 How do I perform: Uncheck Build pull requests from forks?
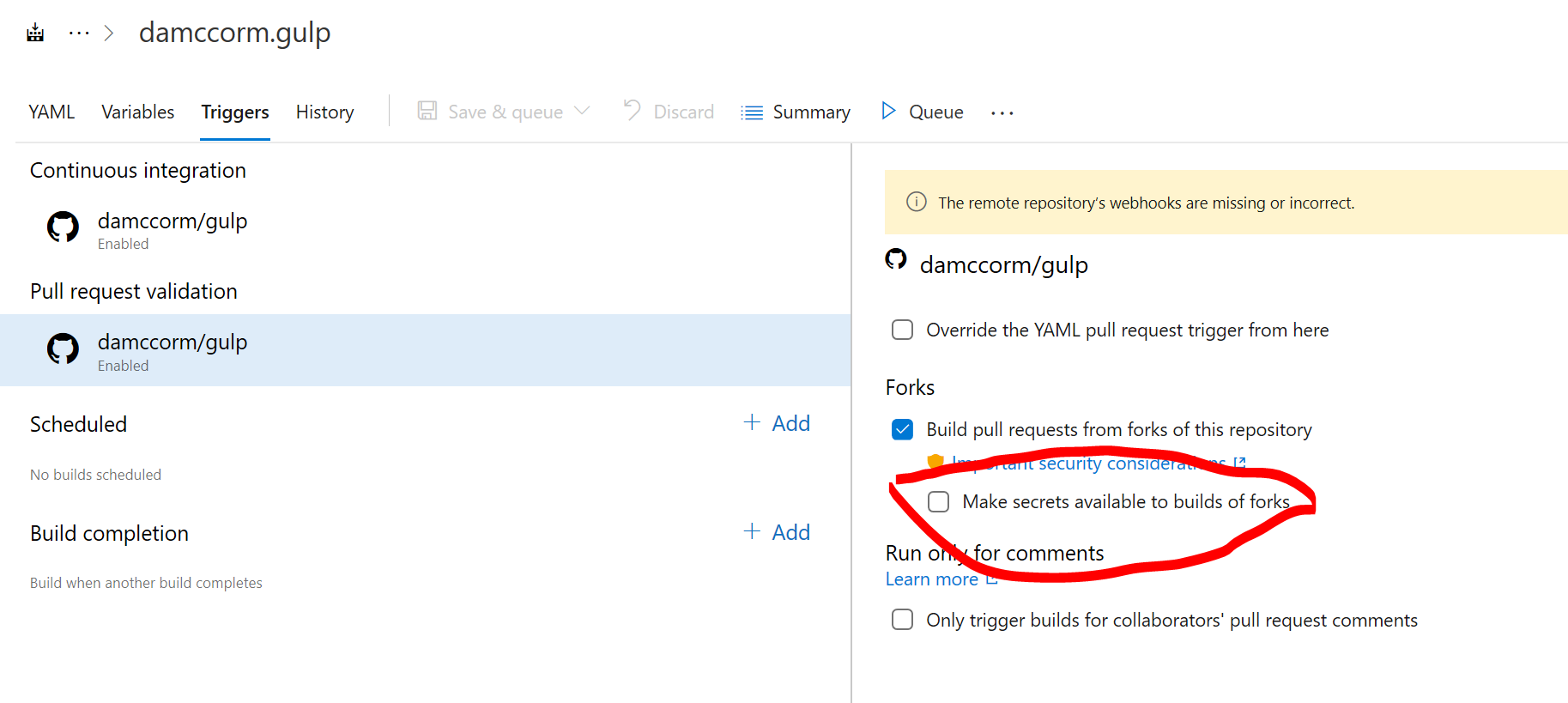pos(902,429)
